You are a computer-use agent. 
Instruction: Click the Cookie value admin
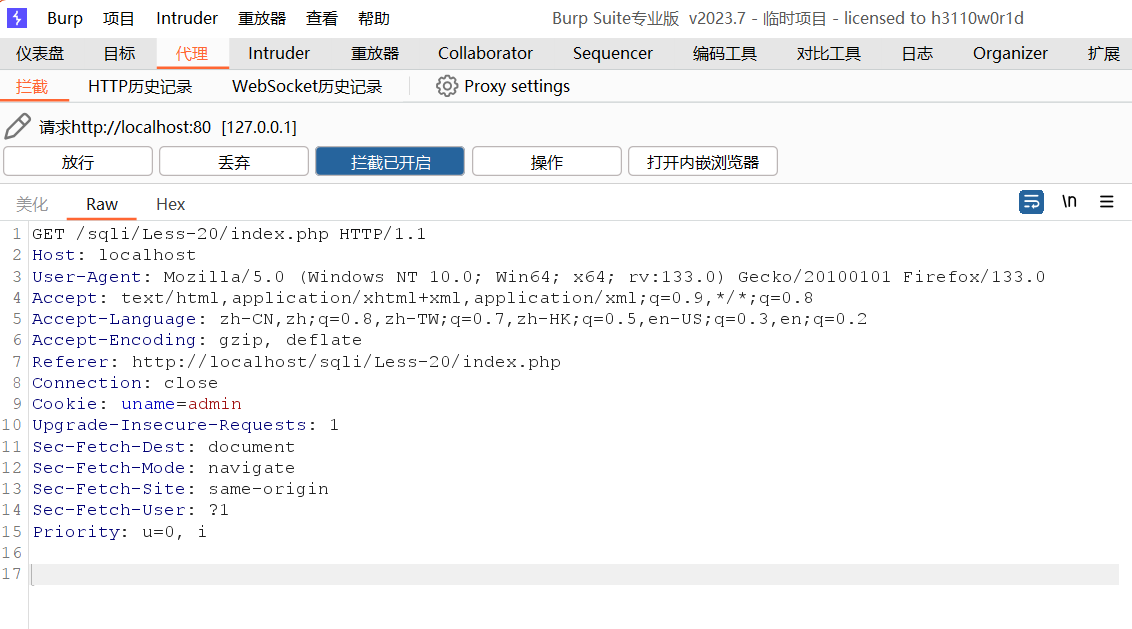coord(214,404)
